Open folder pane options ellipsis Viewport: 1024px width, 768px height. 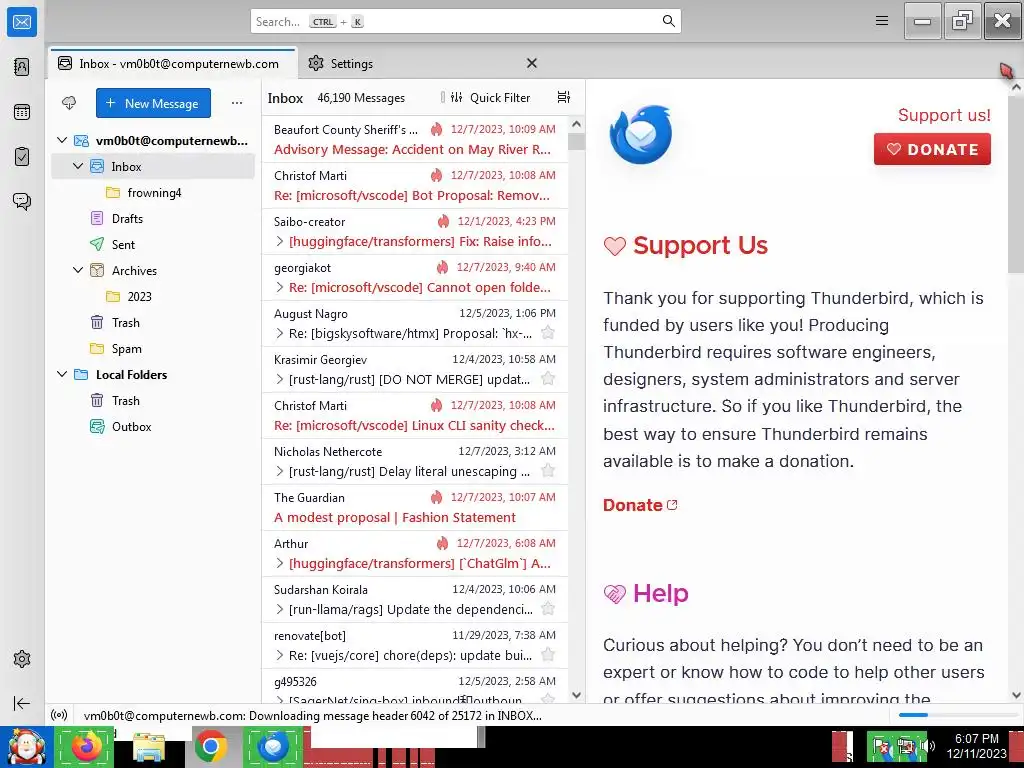point(237,103)
